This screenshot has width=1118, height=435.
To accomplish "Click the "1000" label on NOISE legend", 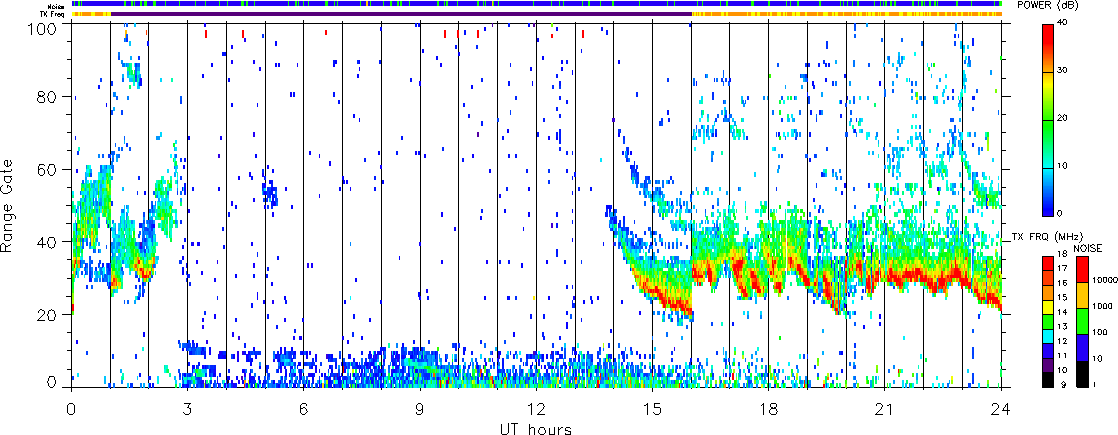I will 1102,306.
